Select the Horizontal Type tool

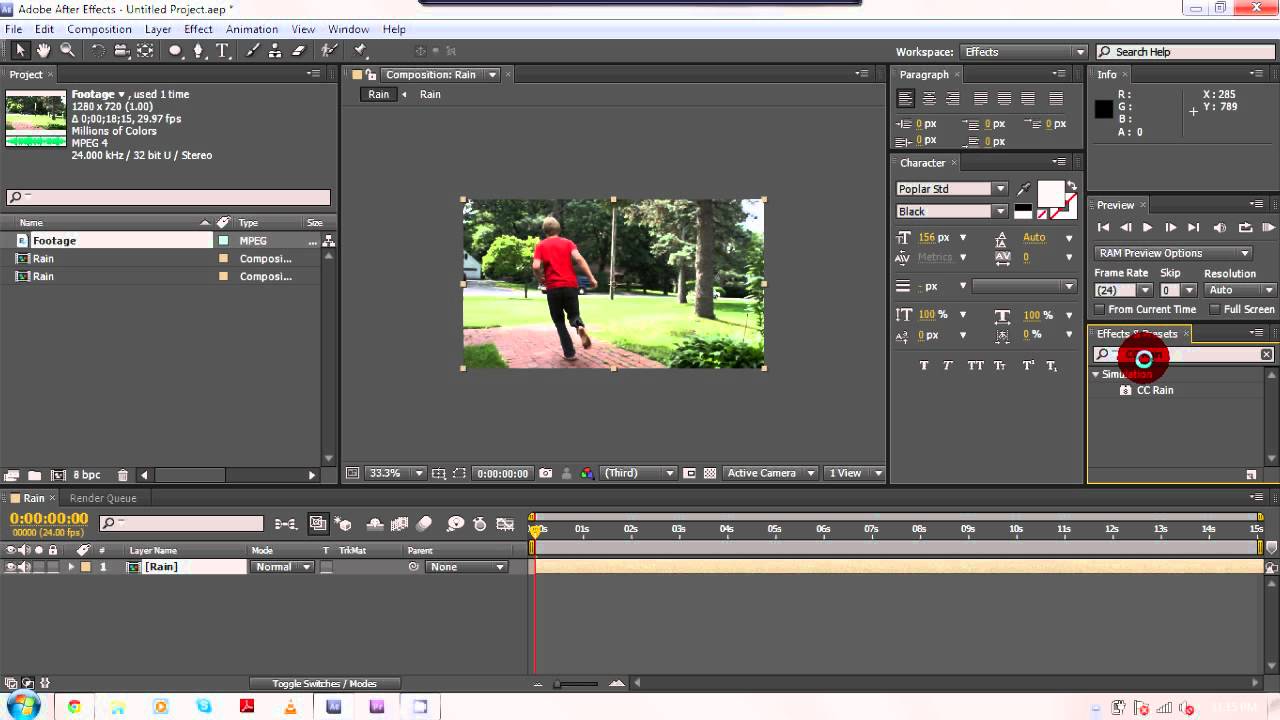222,50
